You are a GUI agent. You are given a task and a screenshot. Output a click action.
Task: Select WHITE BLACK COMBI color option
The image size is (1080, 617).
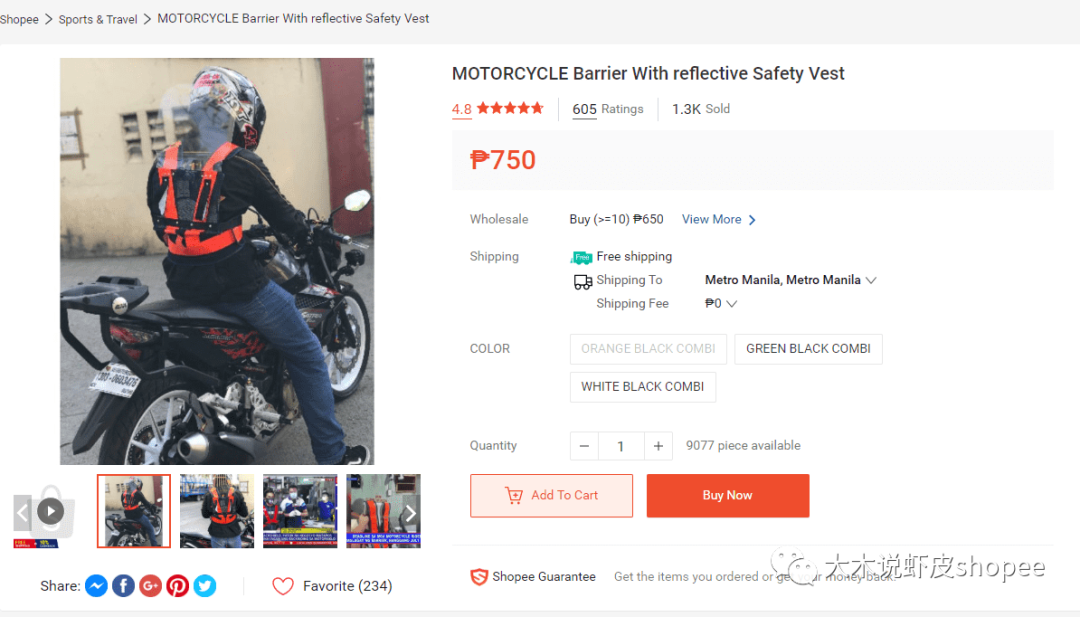click(643, 387)
